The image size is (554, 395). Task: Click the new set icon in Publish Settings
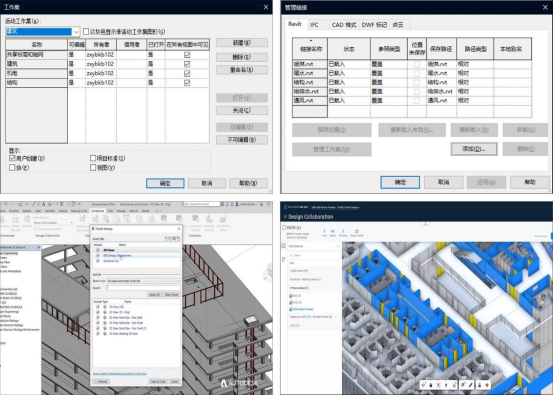pyautogui.click(x=166, y=238)
